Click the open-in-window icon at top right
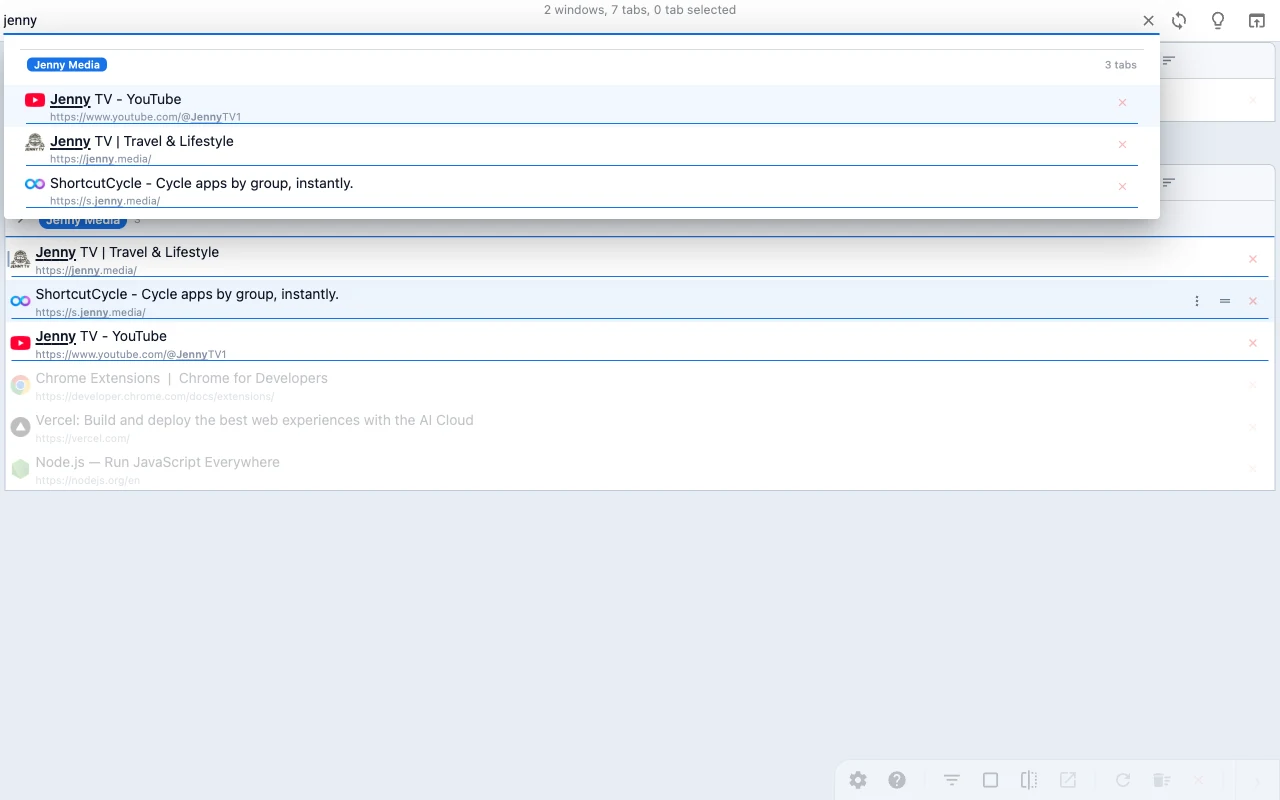This screenshot has height=800, width=1280. [x=1256, y=21]
